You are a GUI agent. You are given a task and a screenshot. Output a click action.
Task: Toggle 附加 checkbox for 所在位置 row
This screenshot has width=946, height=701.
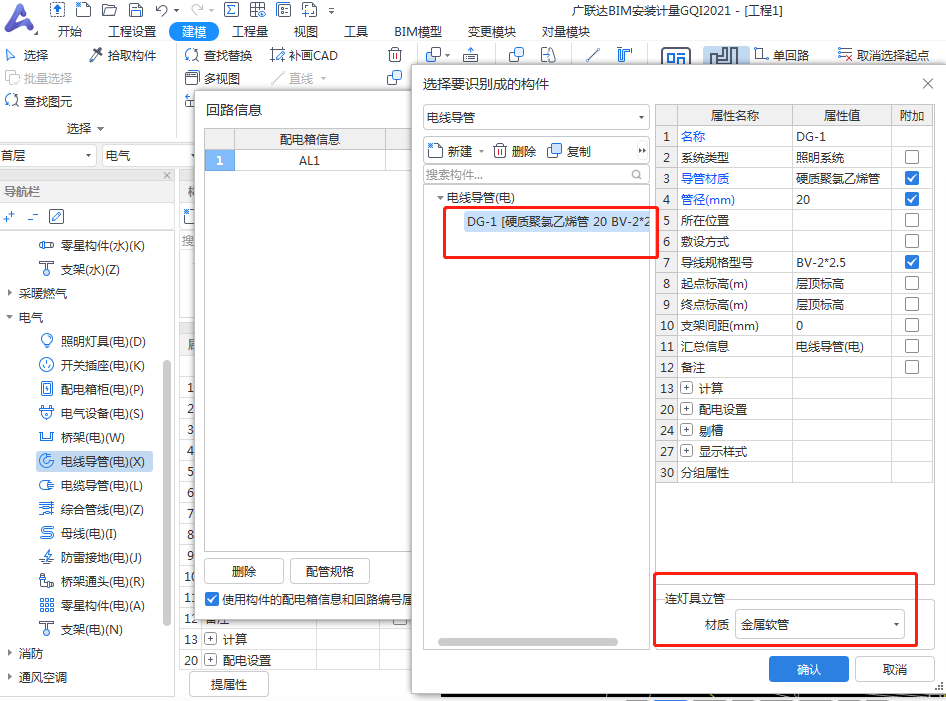coord(912,220)
